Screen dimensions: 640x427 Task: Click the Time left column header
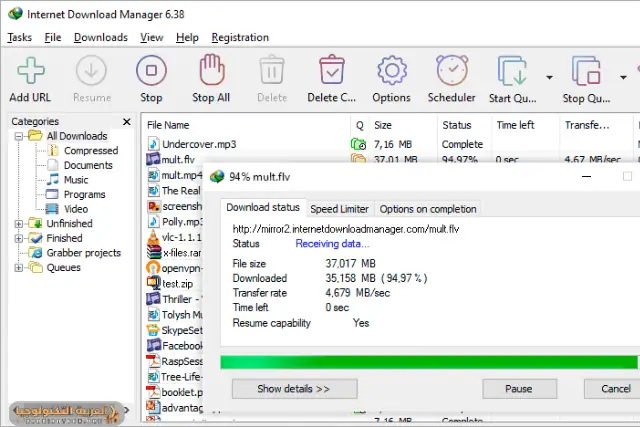coord(526,125)
